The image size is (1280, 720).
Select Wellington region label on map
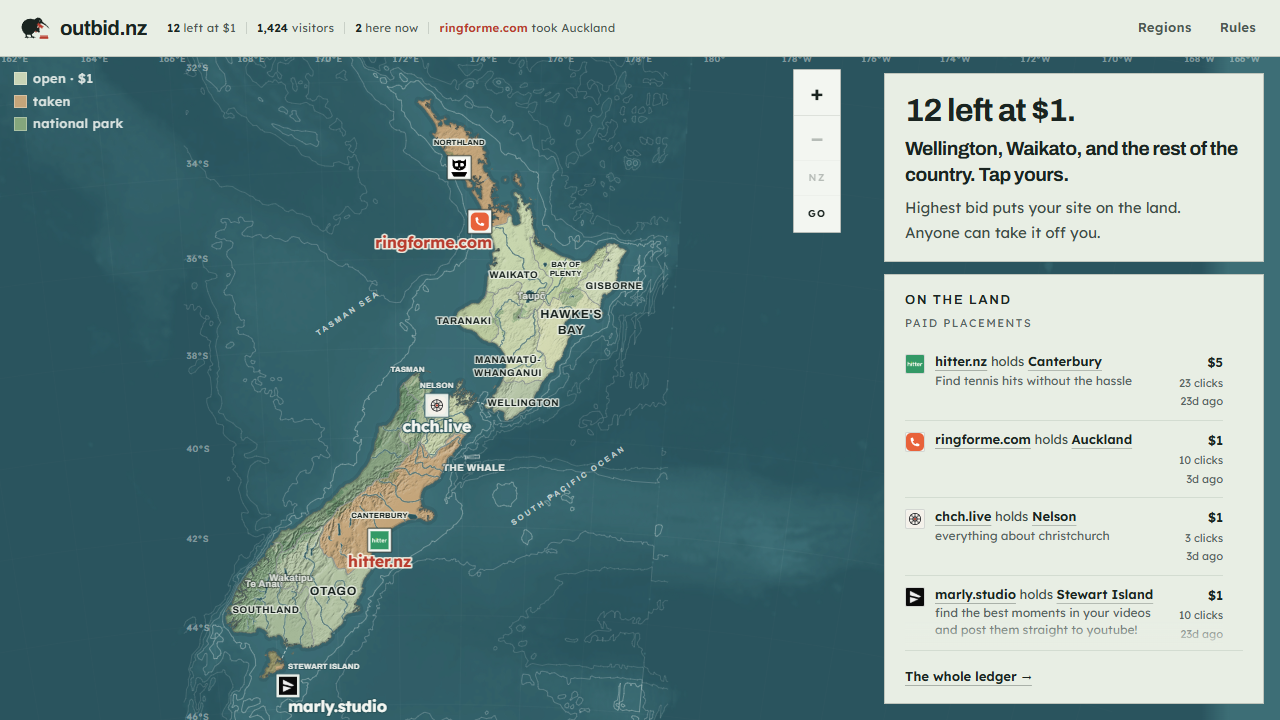coord(523,403)
